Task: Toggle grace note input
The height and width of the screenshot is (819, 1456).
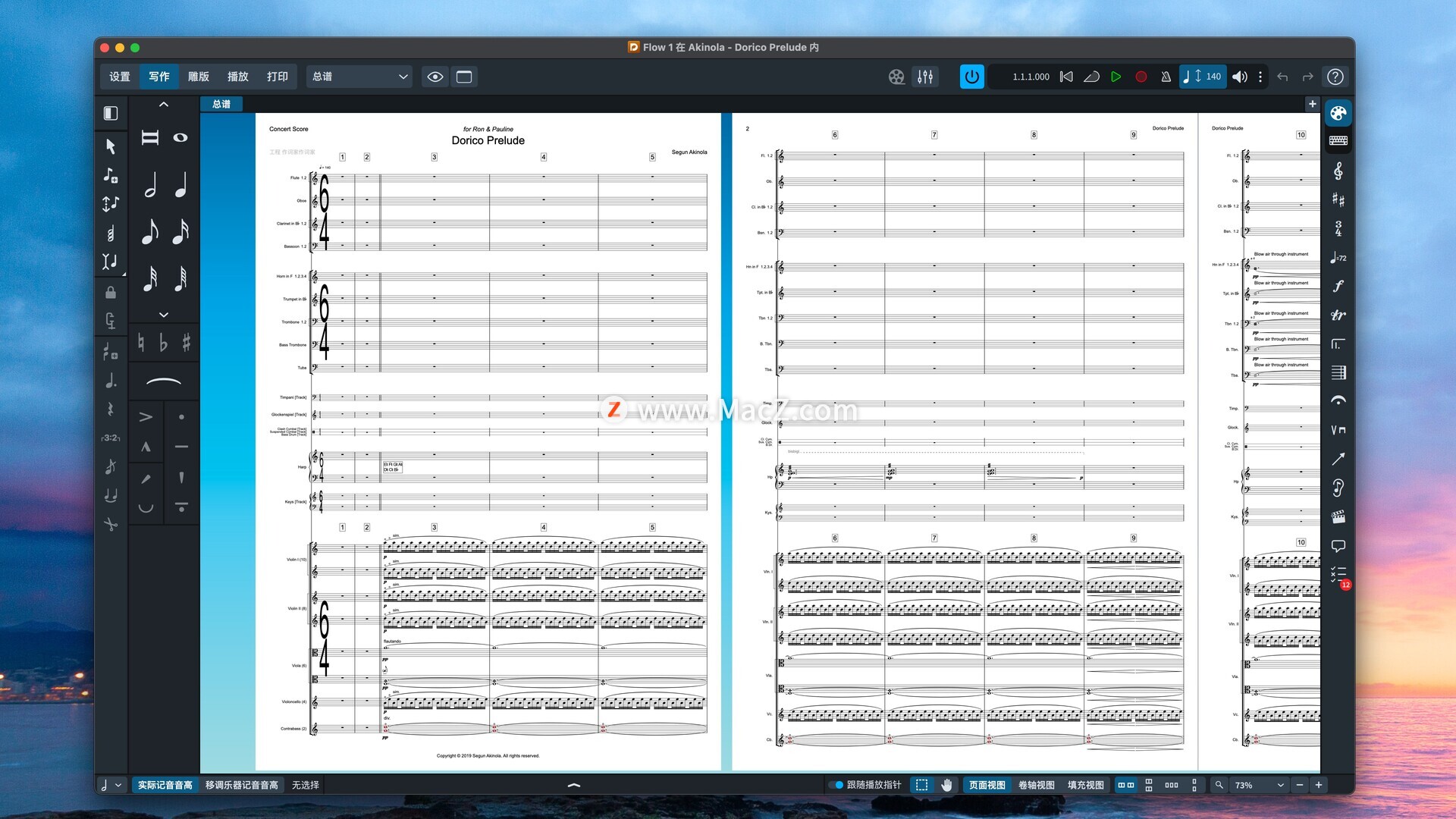Action: (111, 466)
